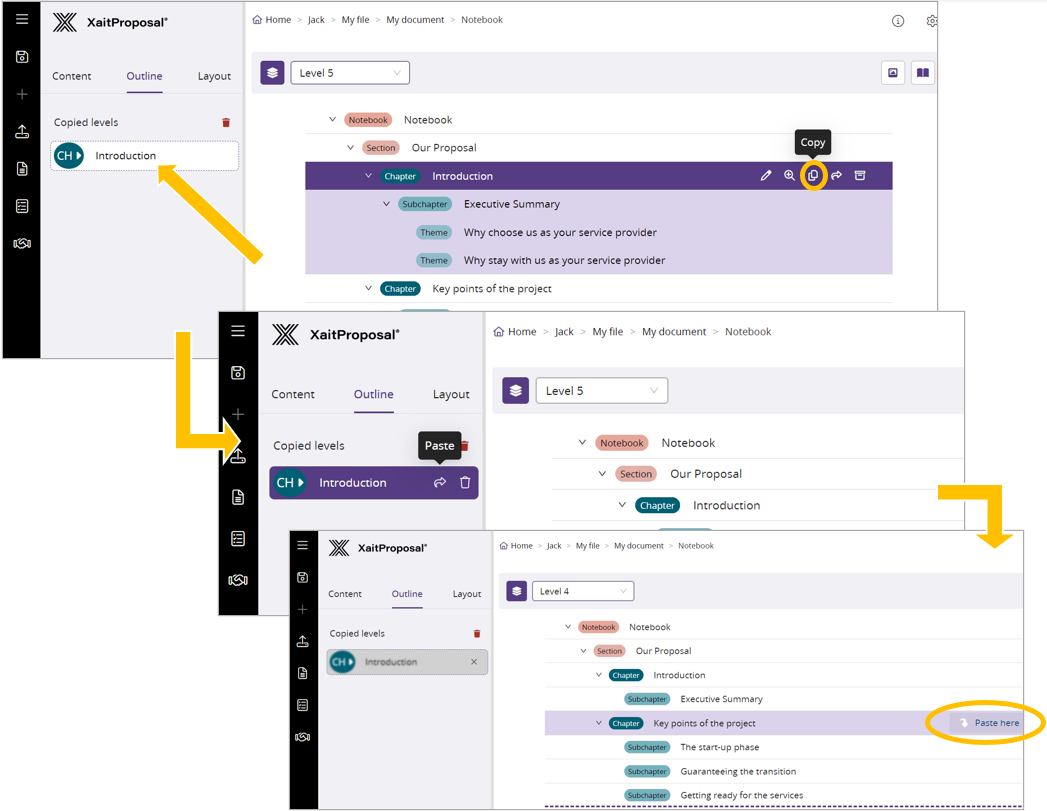The image size is (1047, 811).
Task: Select Getting ready for the services subchapter
Action: 741,795
